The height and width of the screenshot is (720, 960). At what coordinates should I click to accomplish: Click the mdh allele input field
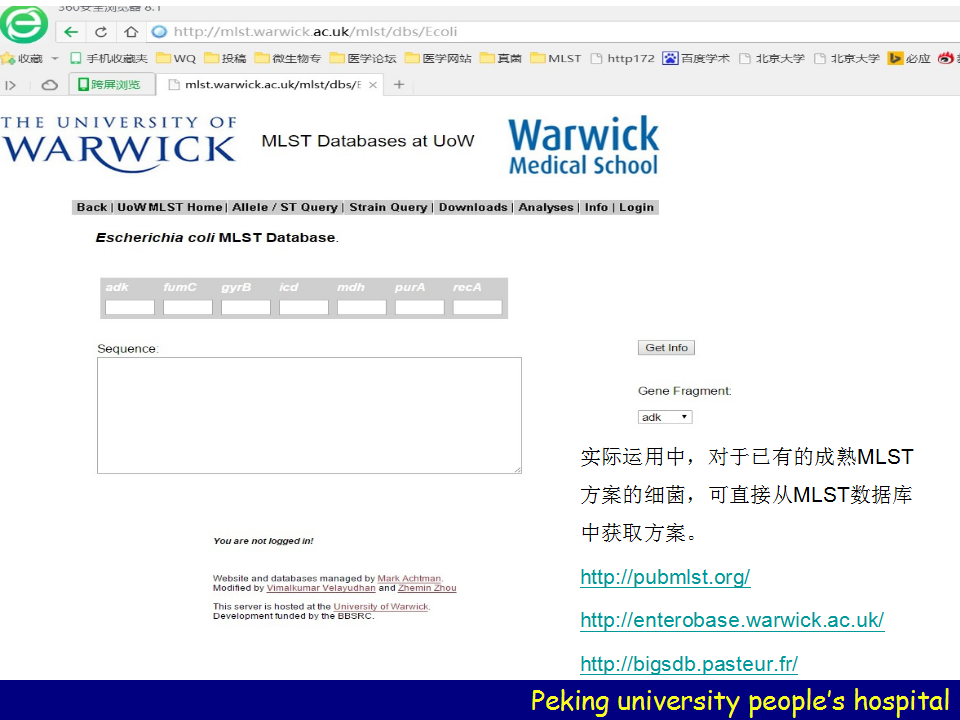pyautogui.click(x=362, y=307)
